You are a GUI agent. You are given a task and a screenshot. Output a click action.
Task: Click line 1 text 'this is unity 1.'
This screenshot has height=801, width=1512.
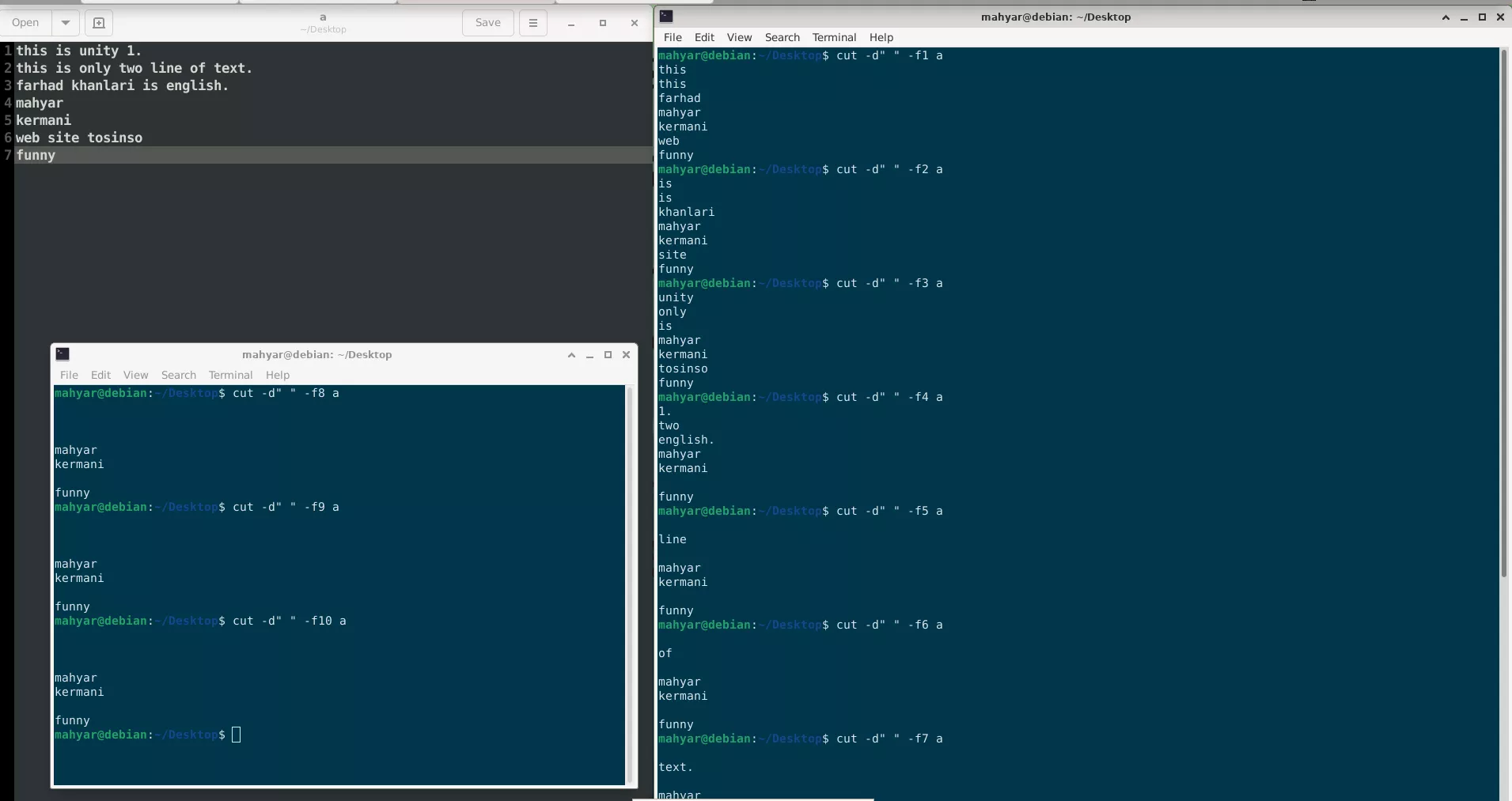tap(78, 51)
